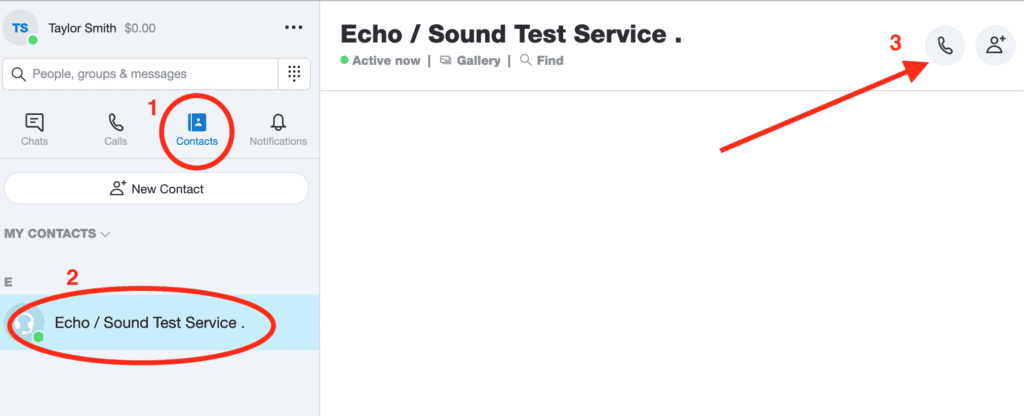Open the dial pad icon

click(x=295, y=73)
